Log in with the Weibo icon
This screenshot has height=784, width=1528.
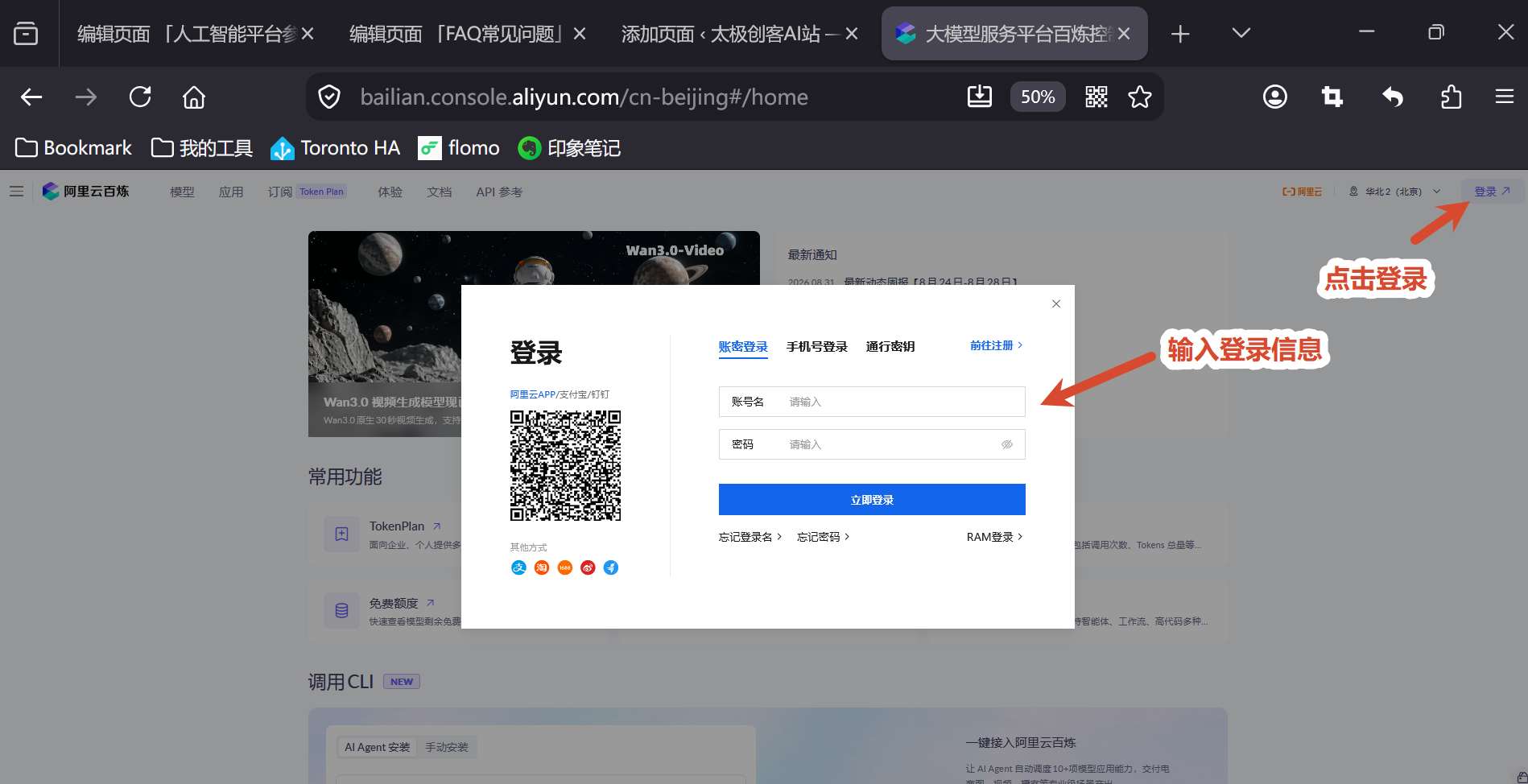(588, 567)
